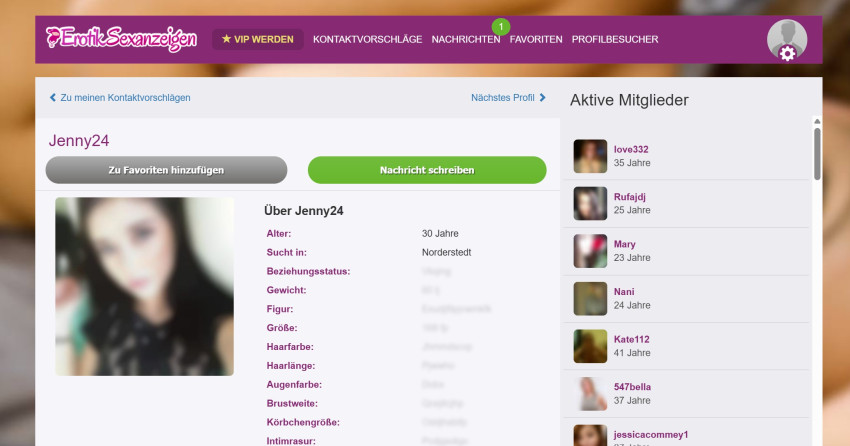Click Jenny24's large profile photo

click(144, 286)
